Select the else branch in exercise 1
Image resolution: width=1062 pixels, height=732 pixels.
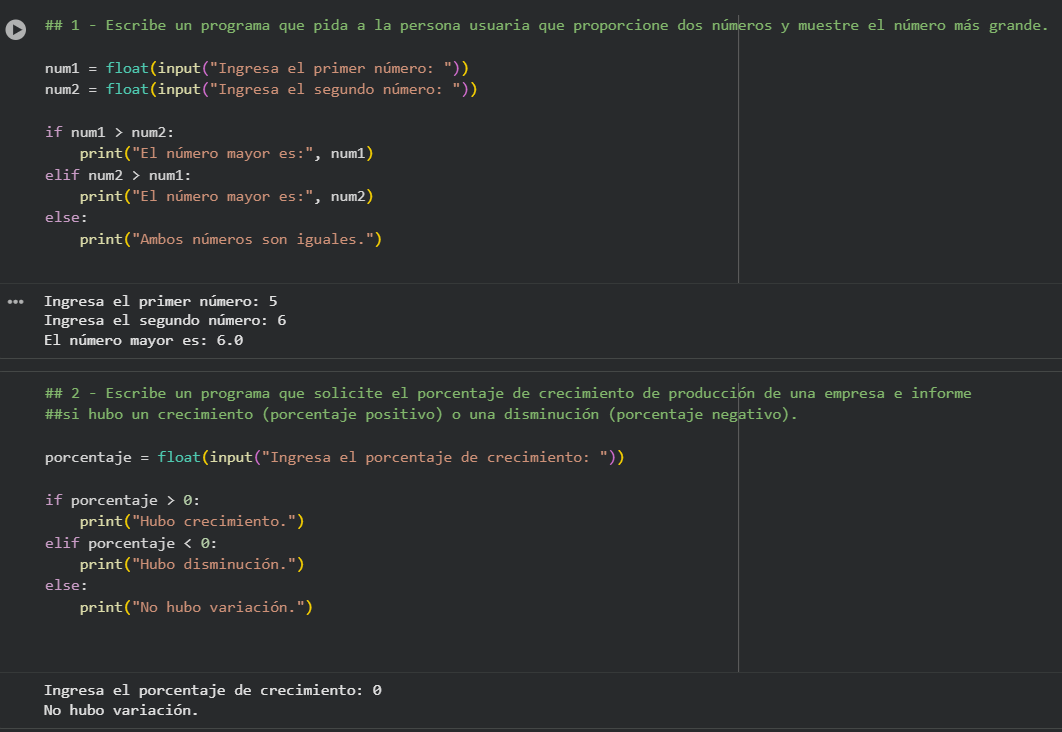tap(60, 216)
